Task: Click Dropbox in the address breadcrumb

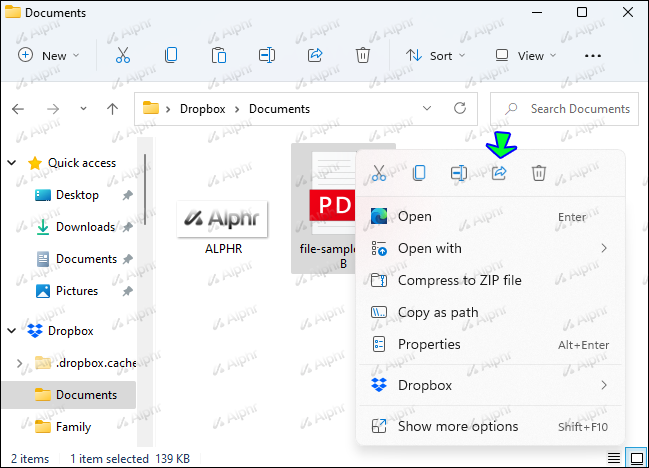Action: (202, 109)
